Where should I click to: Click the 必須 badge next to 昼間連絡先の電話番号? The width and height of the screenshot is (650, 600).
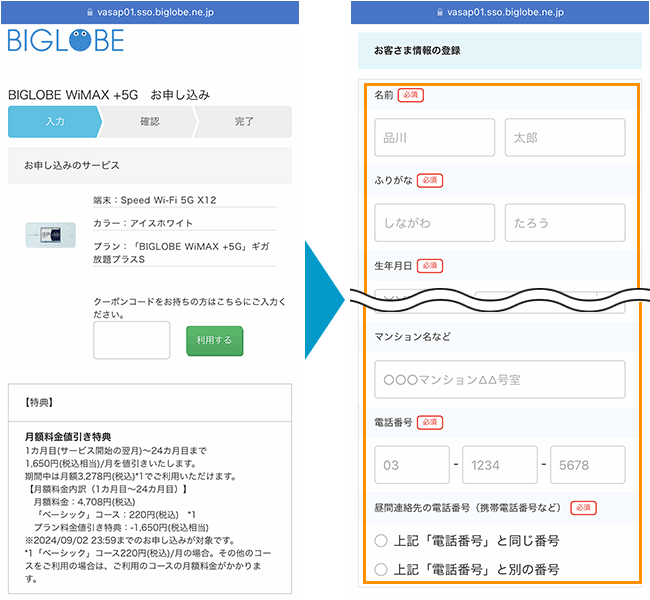583,508
